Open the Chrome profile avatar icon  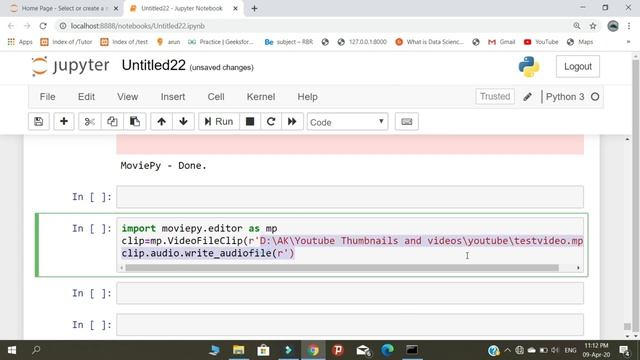[613, 26]
